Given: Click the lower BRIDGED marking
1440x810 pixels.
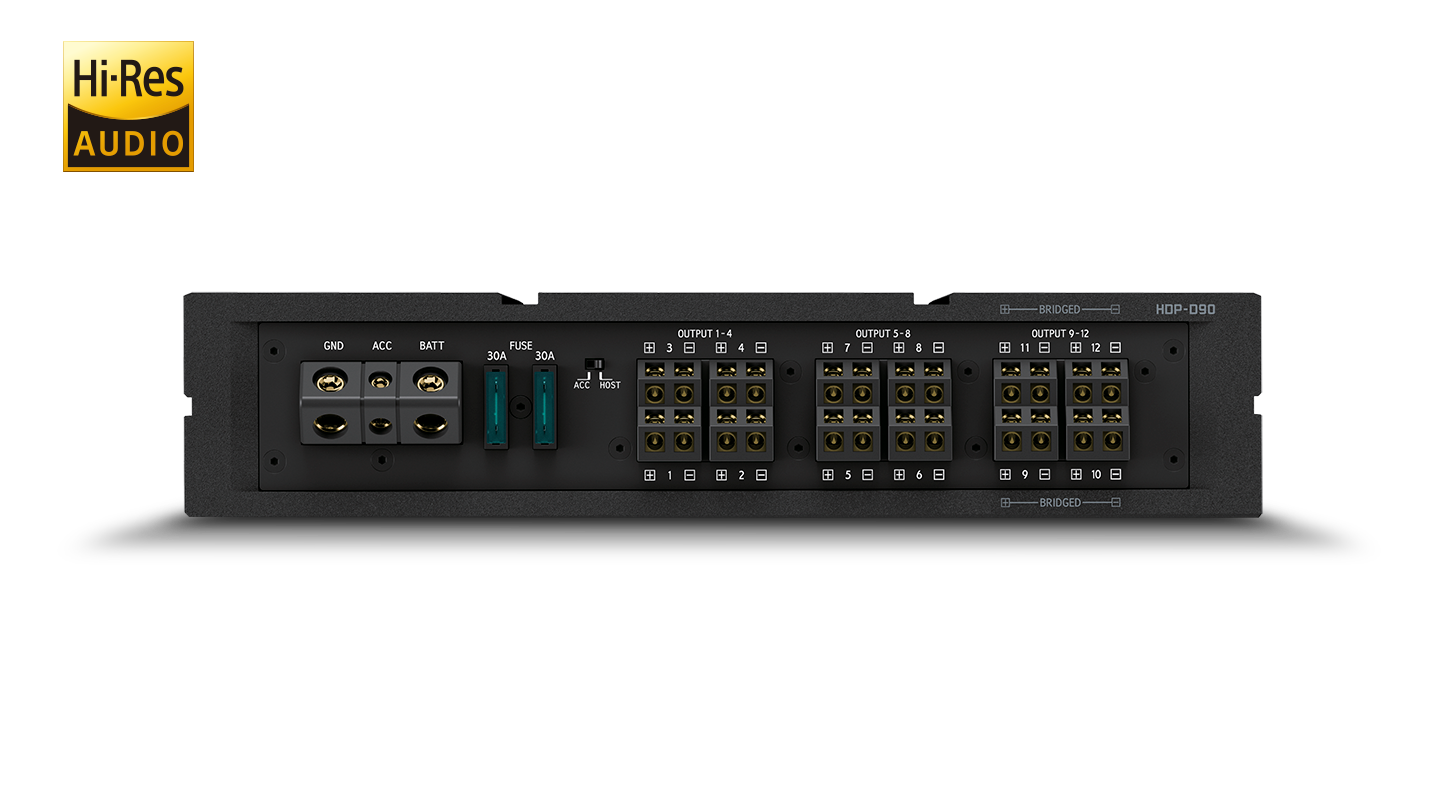Looking at the screenshot, I should [1060, 502].
